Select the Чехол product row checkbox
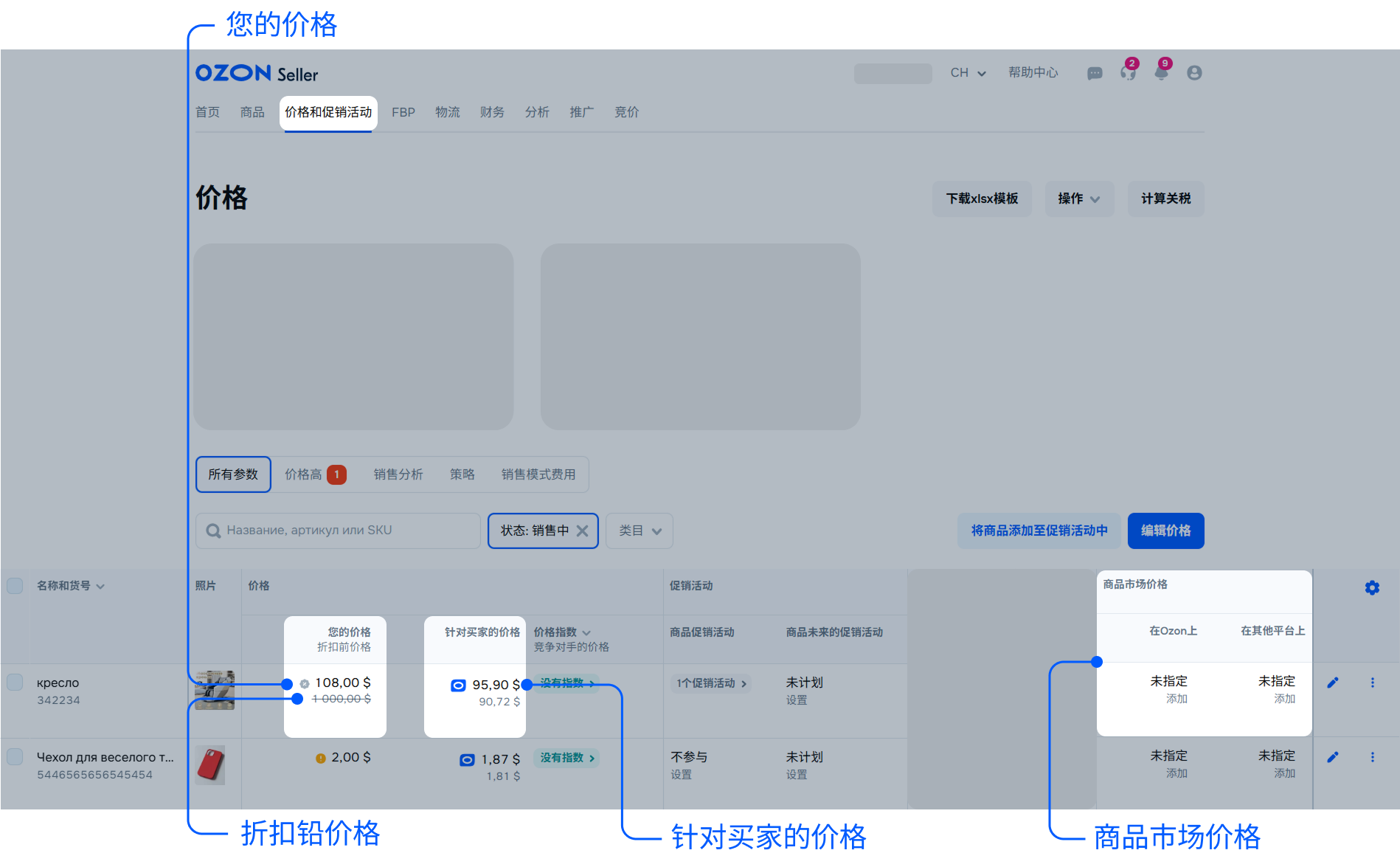1400x867 pixels. (15, 757)
